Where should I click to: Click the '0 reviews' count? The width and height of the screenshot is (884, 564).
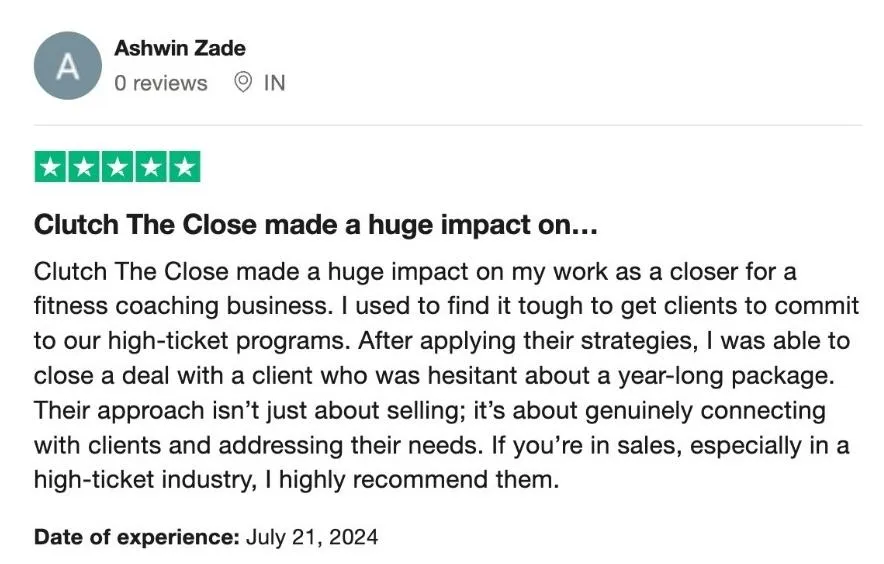click(x=160, y=83)
